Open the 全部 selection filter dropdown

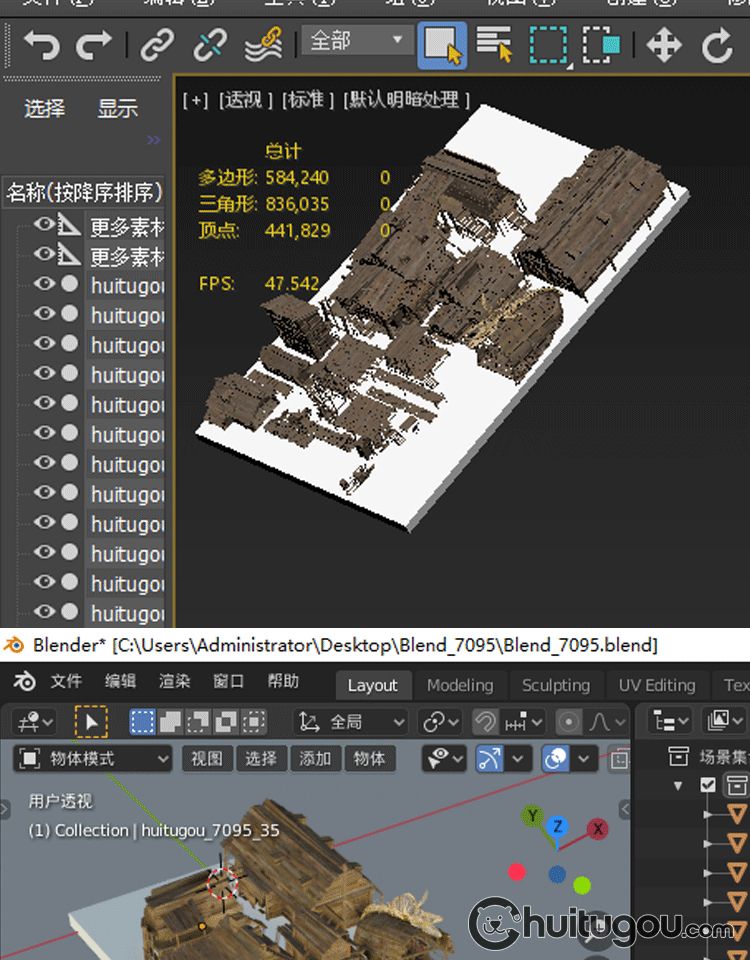point(357,41)
